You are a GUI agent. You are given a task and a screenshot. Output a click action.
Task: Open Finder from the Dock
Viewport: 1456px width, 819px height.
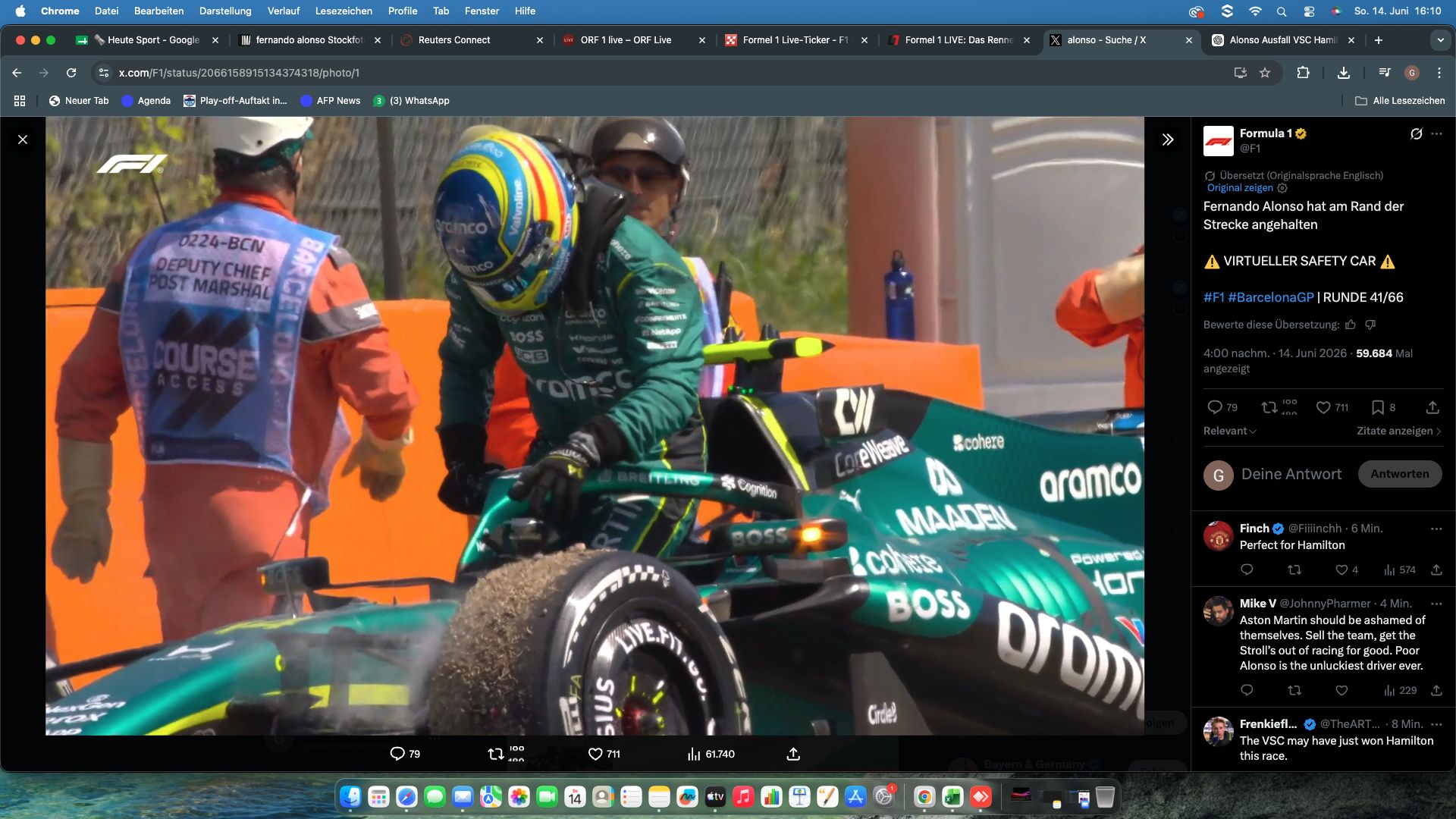click(350, 797)
